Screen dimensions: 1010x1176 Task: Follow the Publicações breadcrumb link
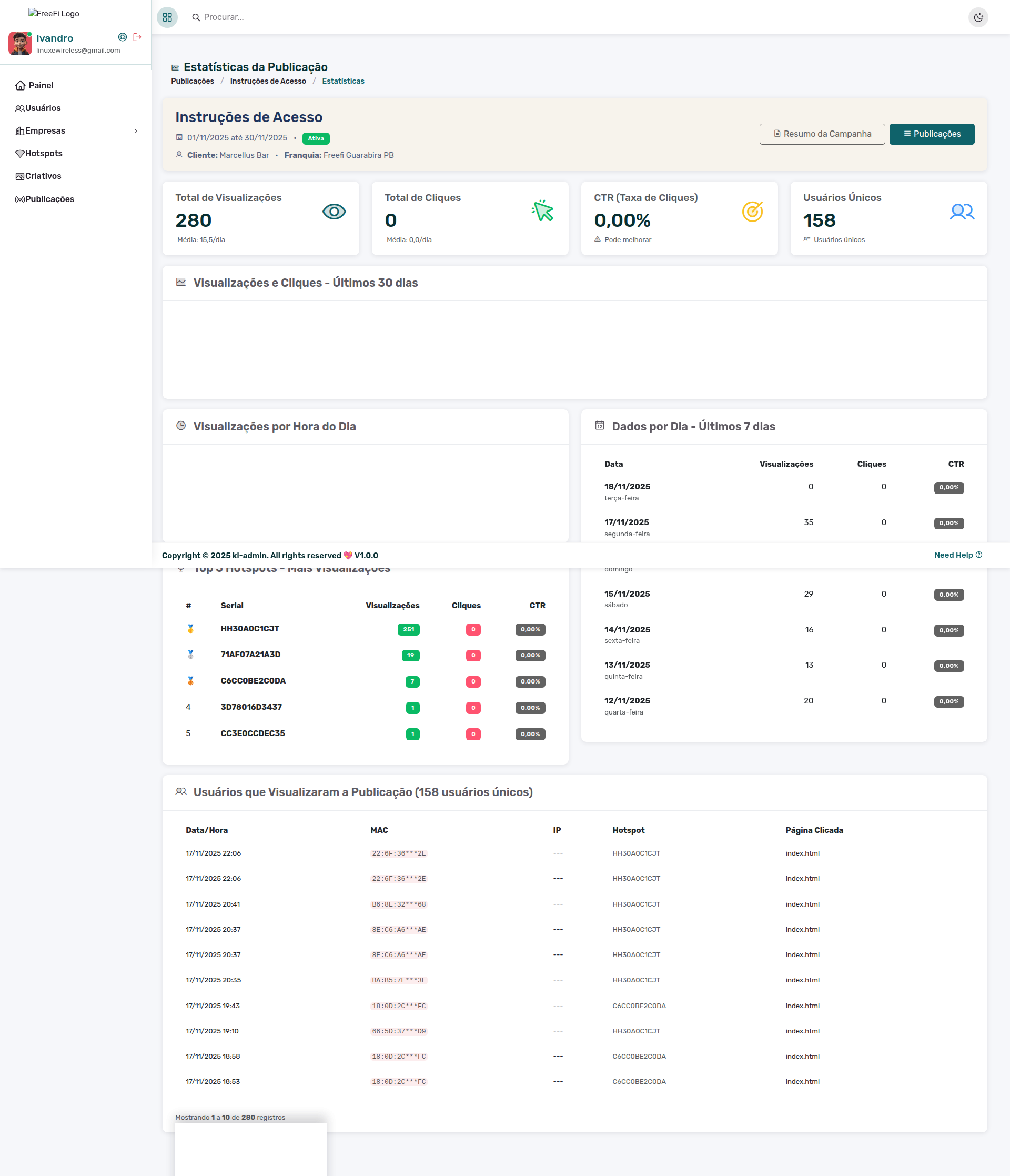(193, 81)
